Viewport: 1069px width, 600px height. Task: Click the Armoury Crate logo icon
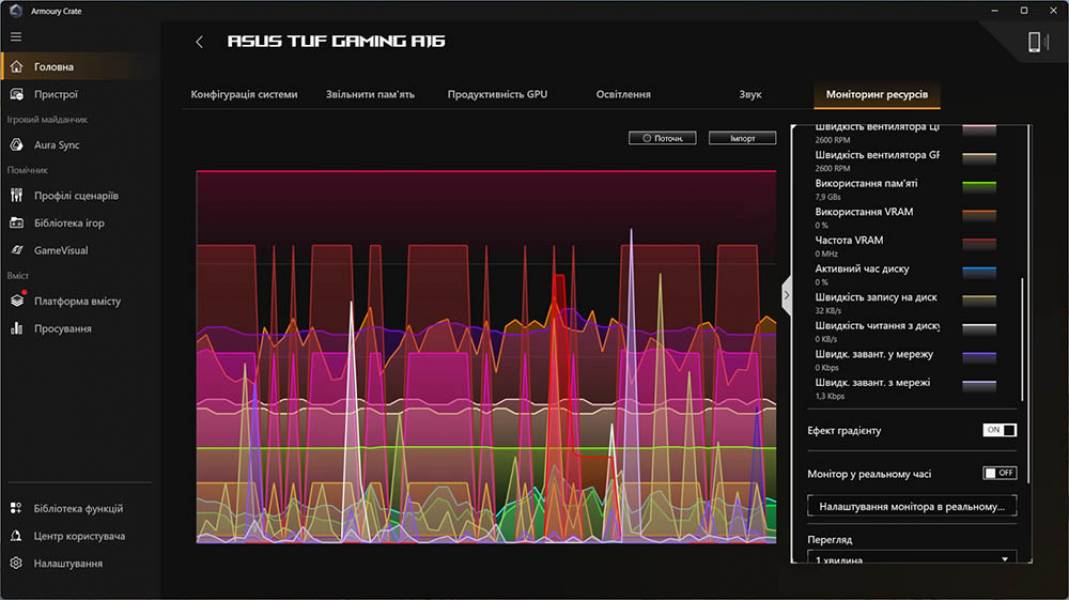tap(16, 10)
